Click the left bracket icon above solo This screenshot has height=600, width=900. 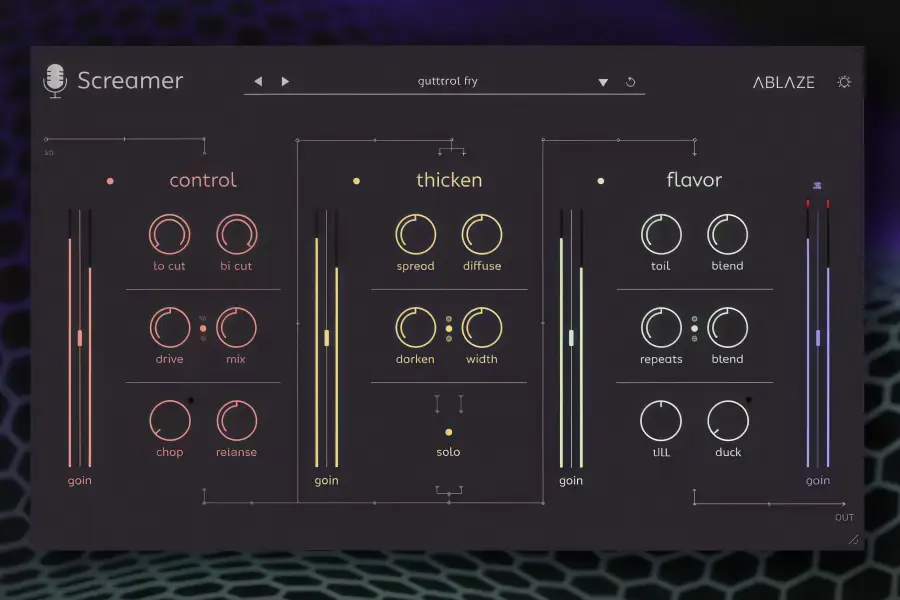pyautogui.click(x=437, y=404)
